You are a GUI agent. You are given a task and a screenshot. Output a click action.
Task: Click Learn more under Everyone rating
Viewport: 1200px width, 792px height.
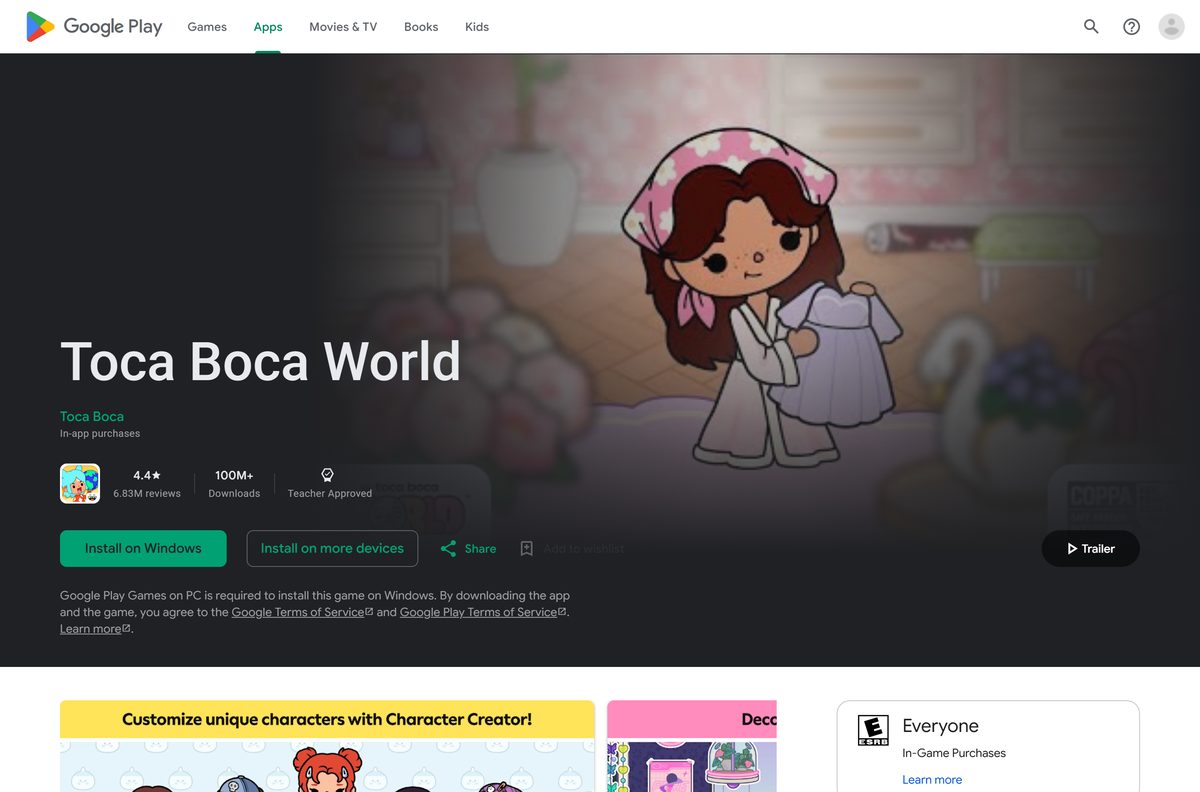tap(932, 780)
